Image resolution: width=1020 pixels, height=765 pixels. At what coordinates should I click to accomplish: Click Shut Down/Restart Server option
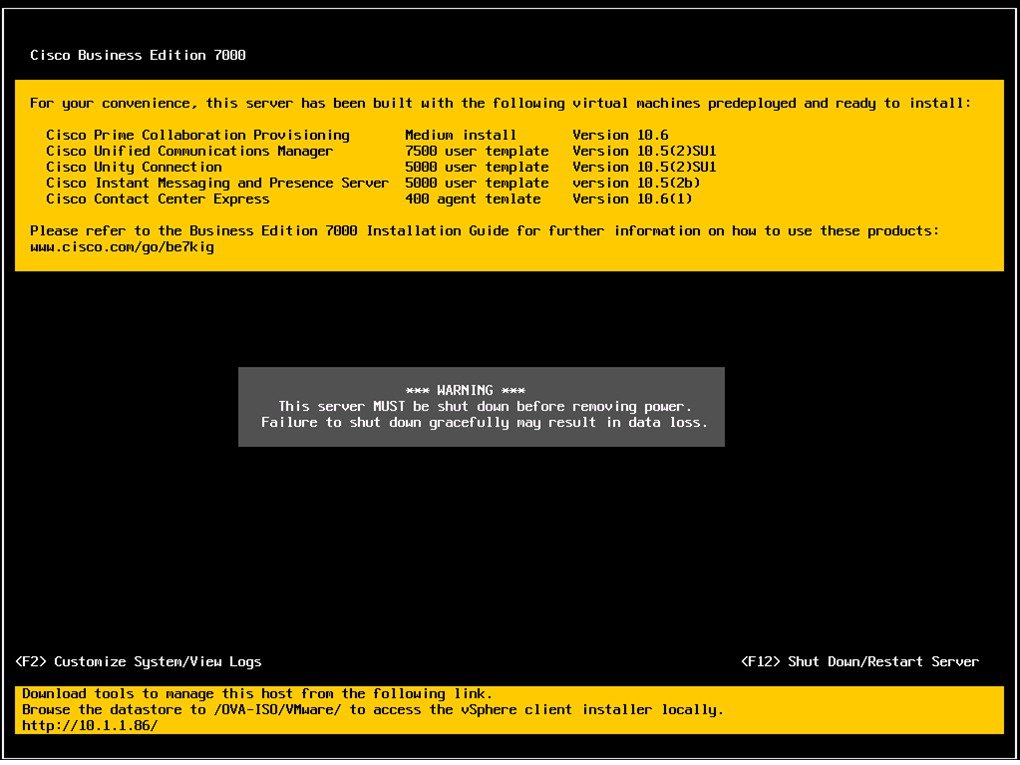(884, 661)
